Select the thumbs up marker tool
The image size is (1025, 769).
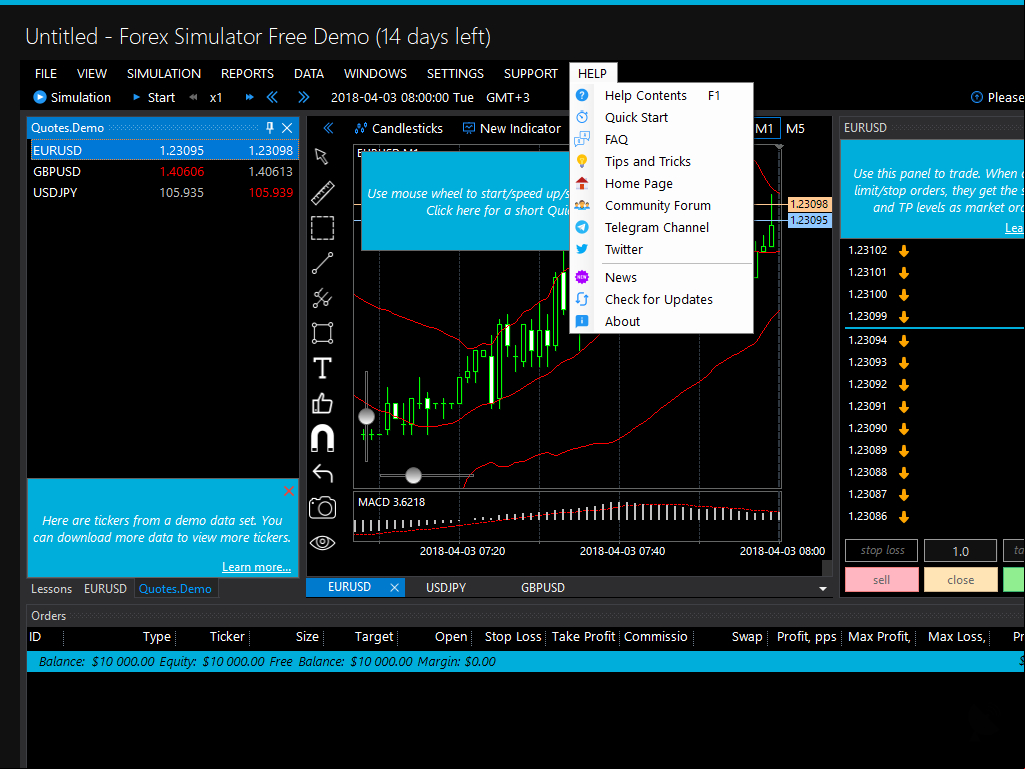point(322,403)
